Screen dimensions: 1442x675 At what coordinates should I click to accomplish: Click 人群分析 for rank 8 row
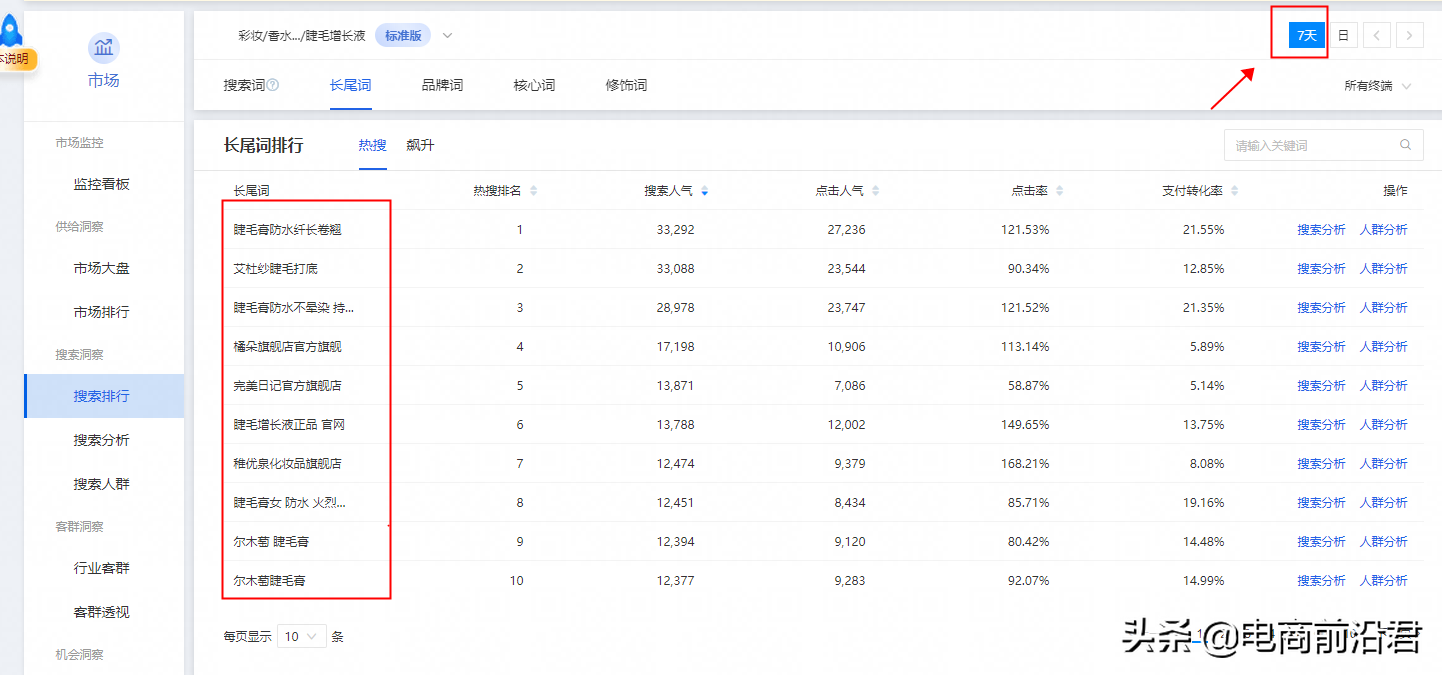pos(1383,503)
